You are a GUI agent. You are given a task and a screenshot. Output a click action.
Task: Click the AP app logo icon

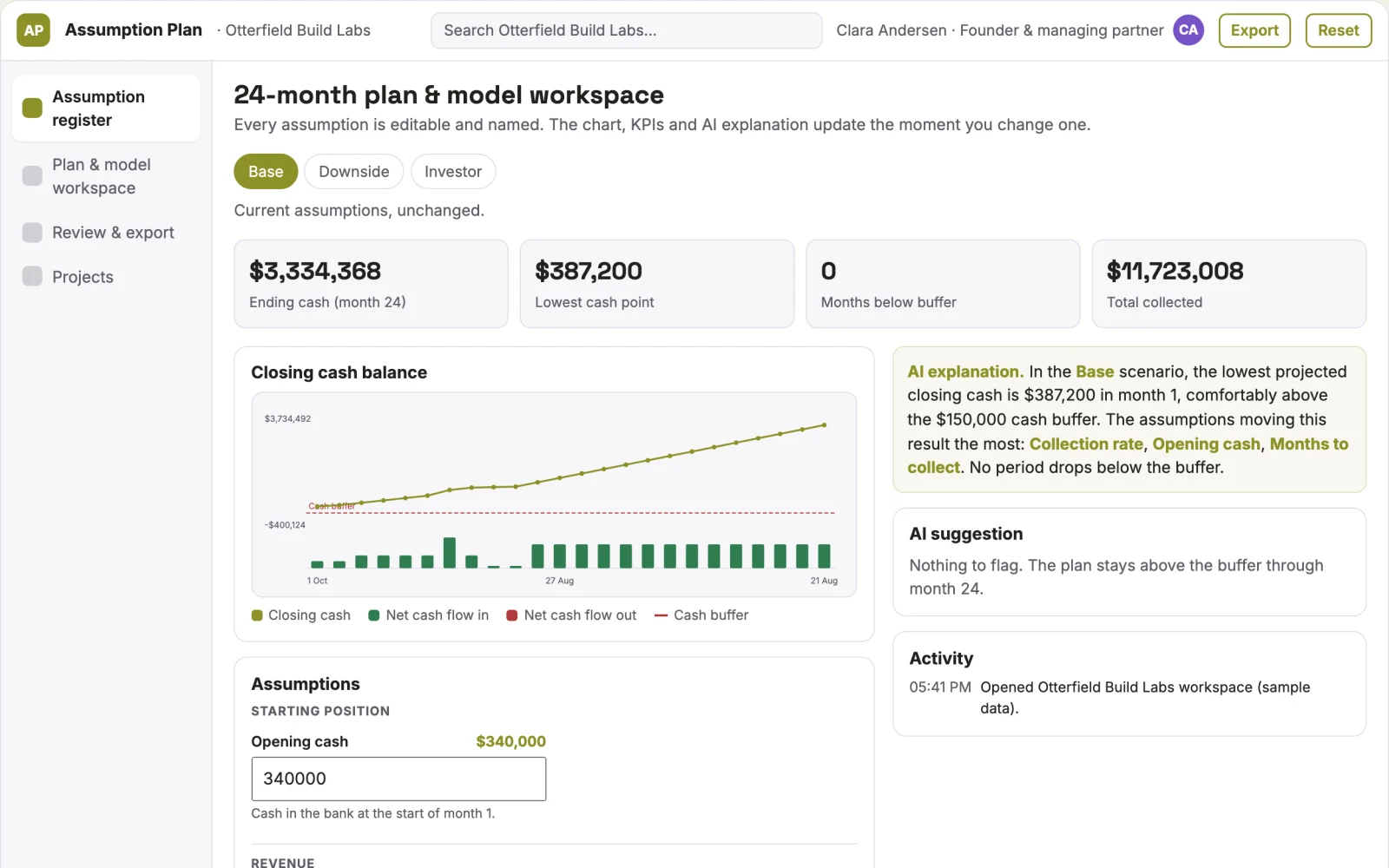[33, 30]
